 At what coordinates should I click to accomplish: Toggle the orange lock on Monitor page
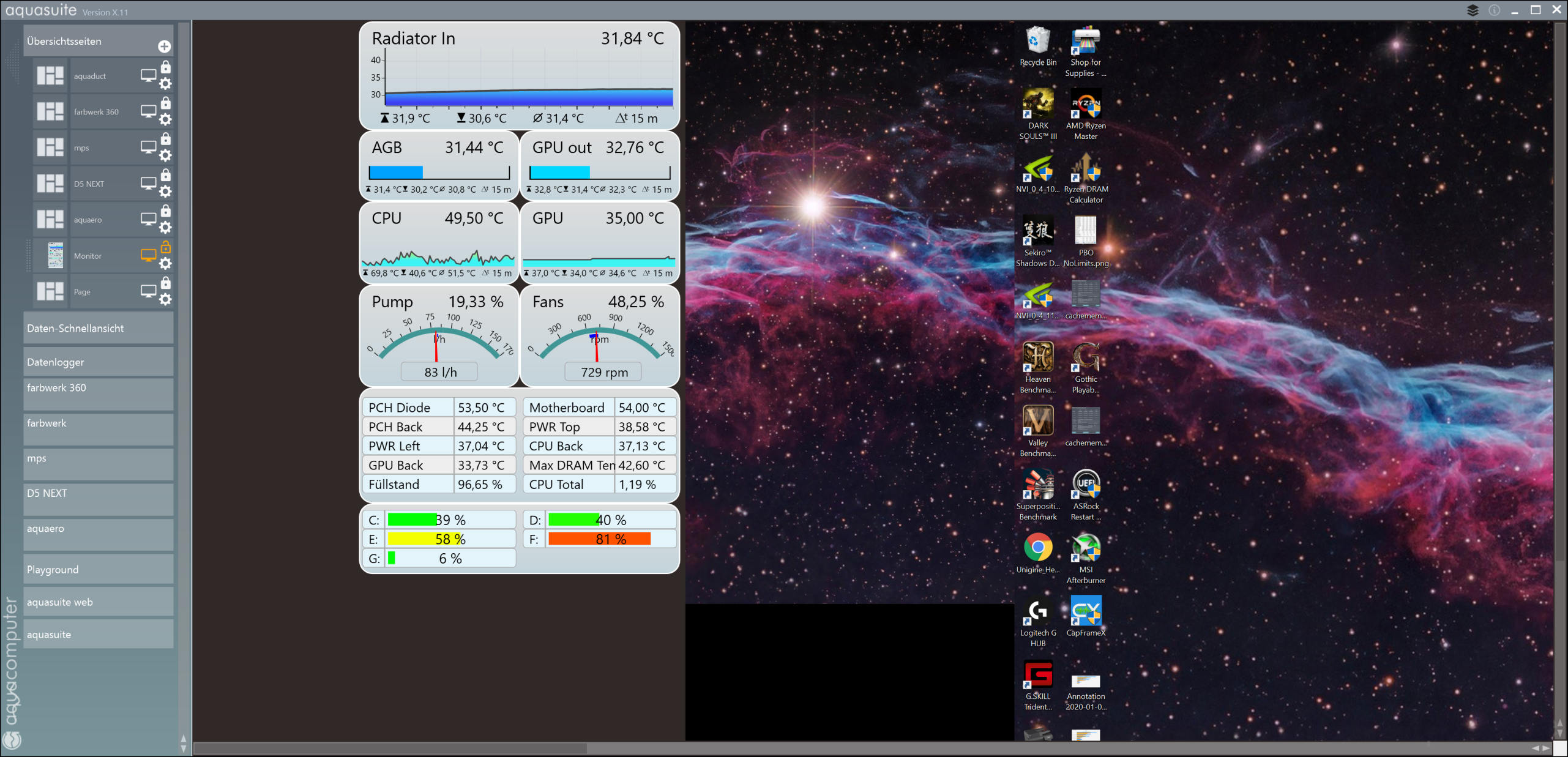(166, 247)
